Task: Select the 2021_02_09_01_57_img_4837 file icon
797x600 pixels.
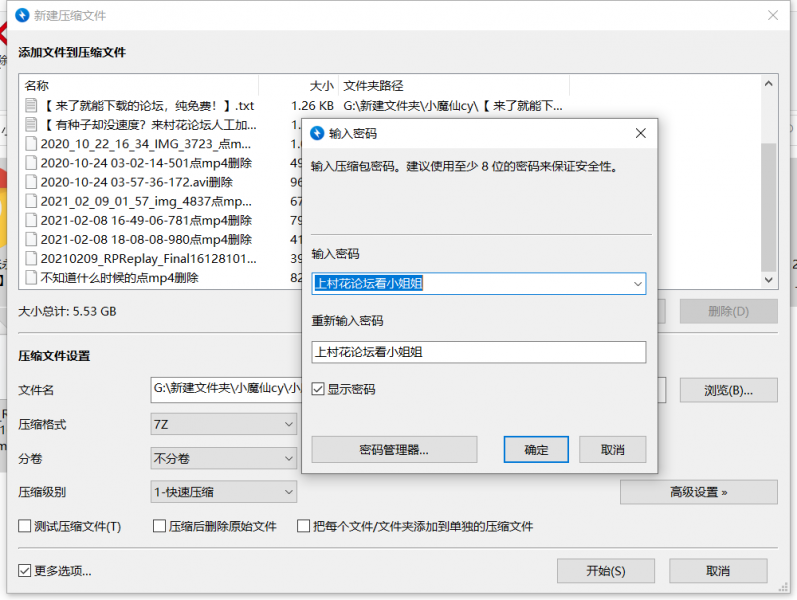Action: pyautogui.click(x=30, y=201)
